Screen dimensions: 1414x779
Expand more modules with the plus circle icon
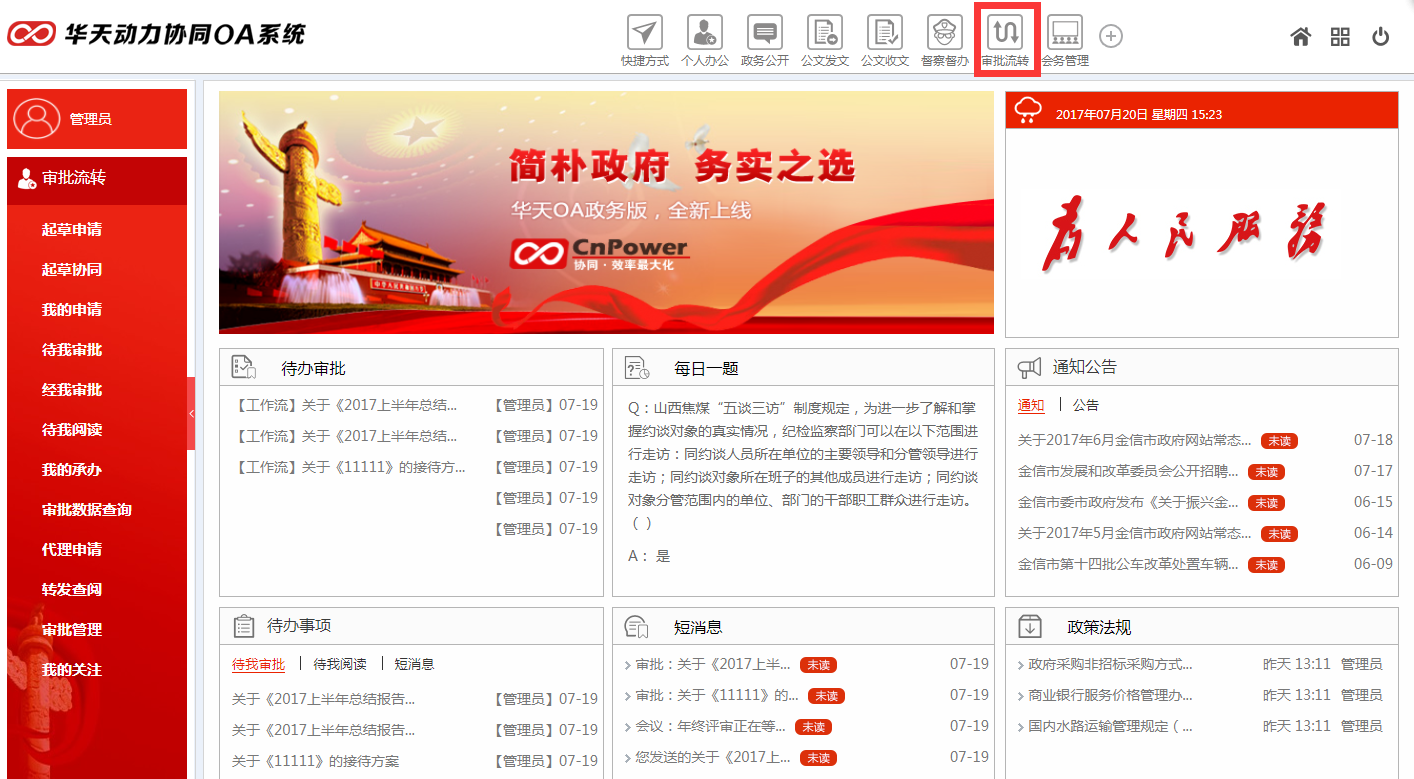1110,36
